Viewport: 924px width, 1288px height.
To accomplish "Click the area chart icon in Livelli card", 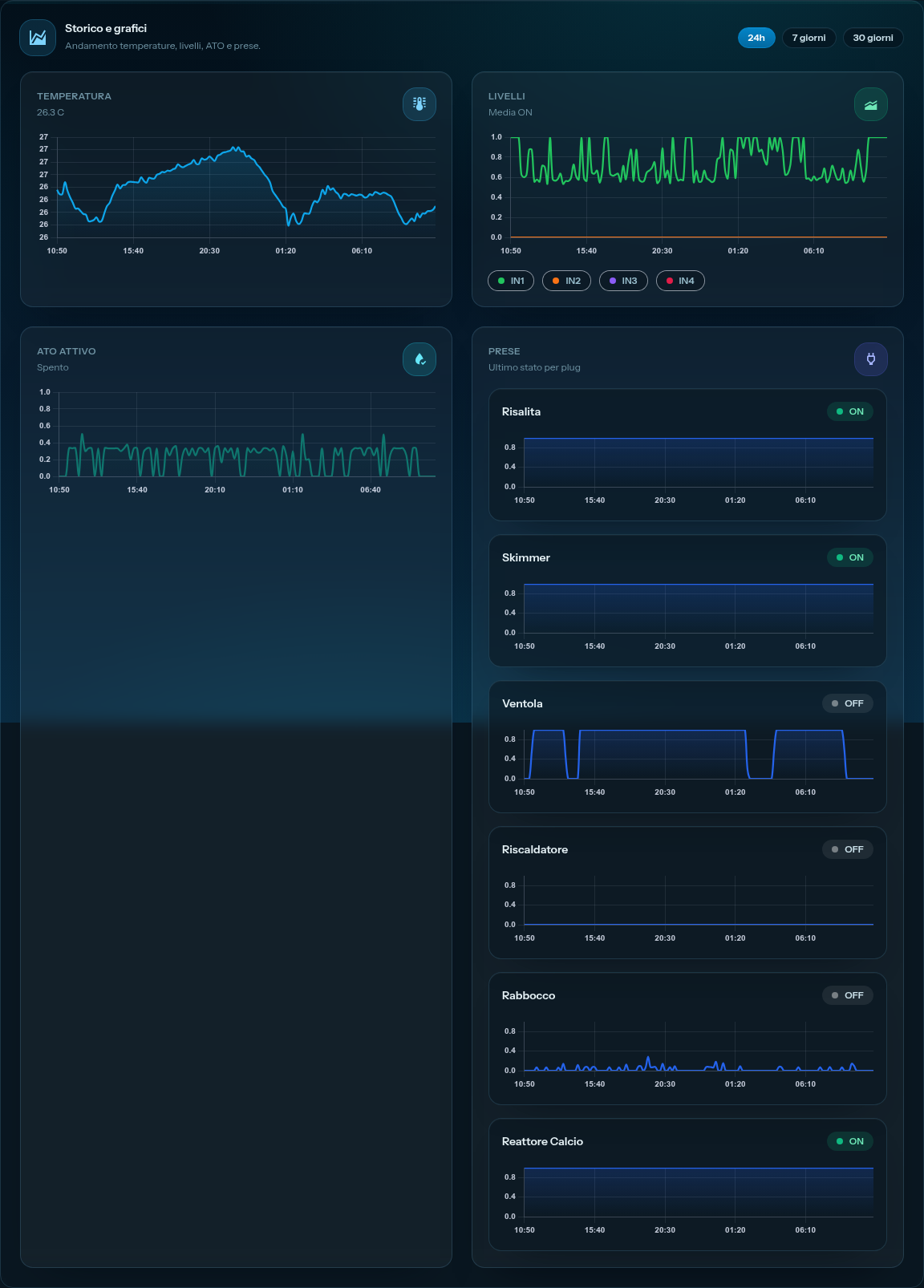I will (x=871, y=104).
